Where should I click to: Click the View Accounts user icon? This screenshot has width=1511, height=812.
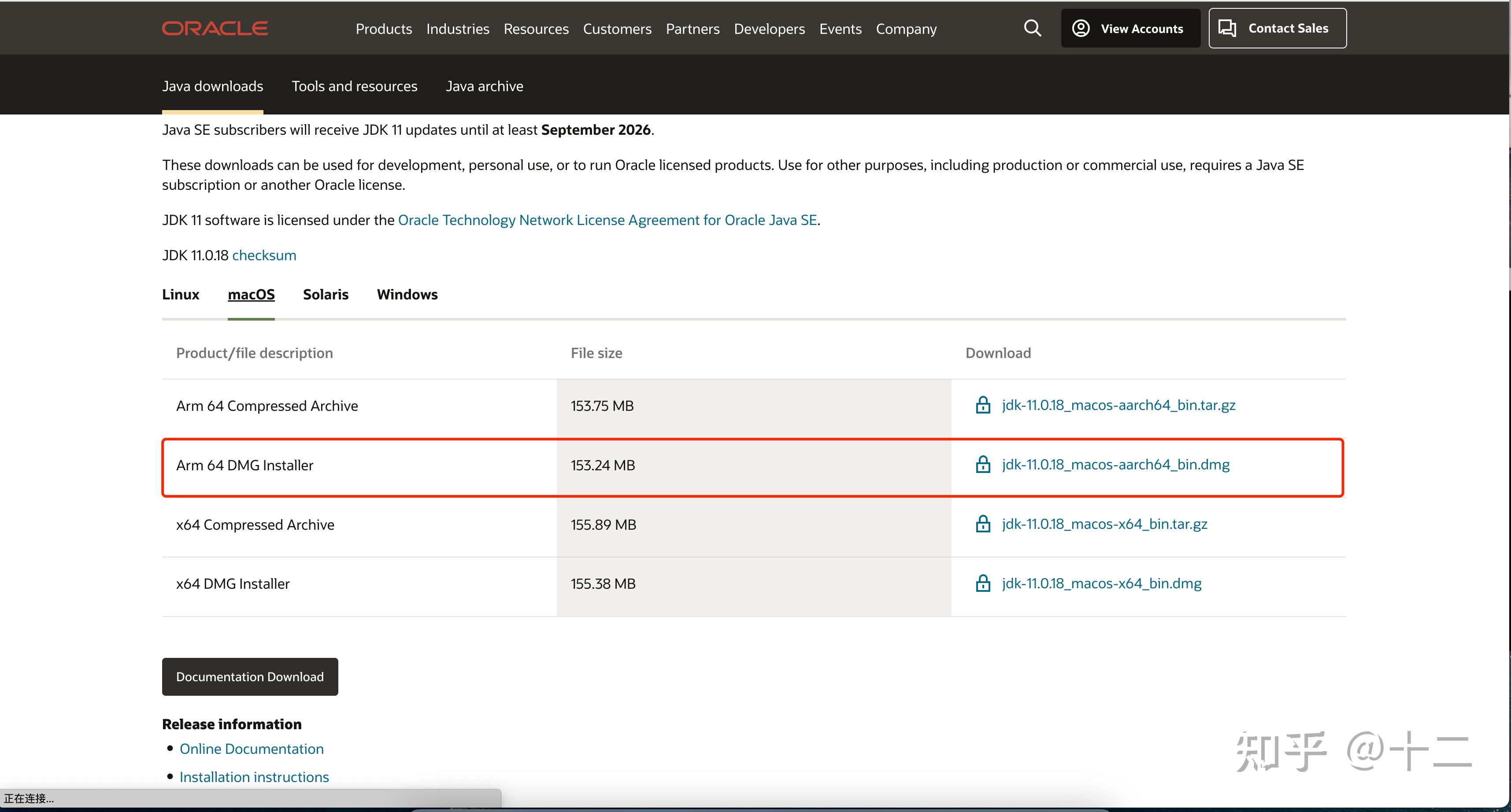pos(1081,28)
